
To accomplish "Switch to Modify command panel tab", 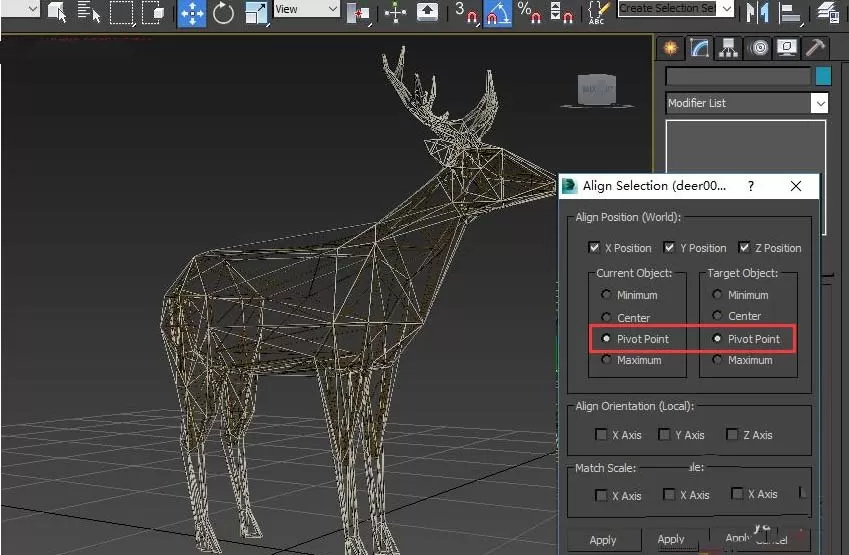I will click(700, 48).
